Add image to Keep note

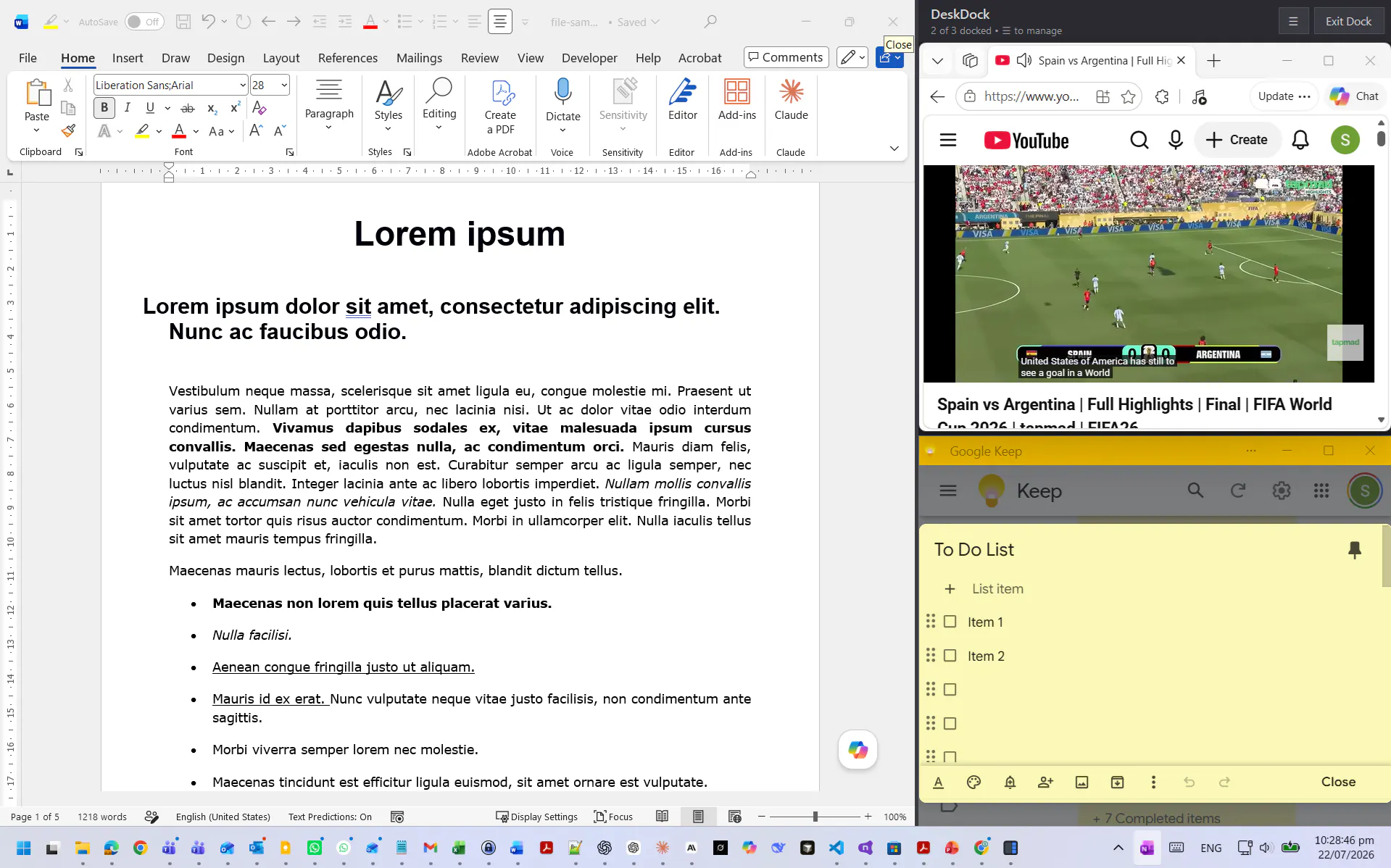pos(1081,782)
